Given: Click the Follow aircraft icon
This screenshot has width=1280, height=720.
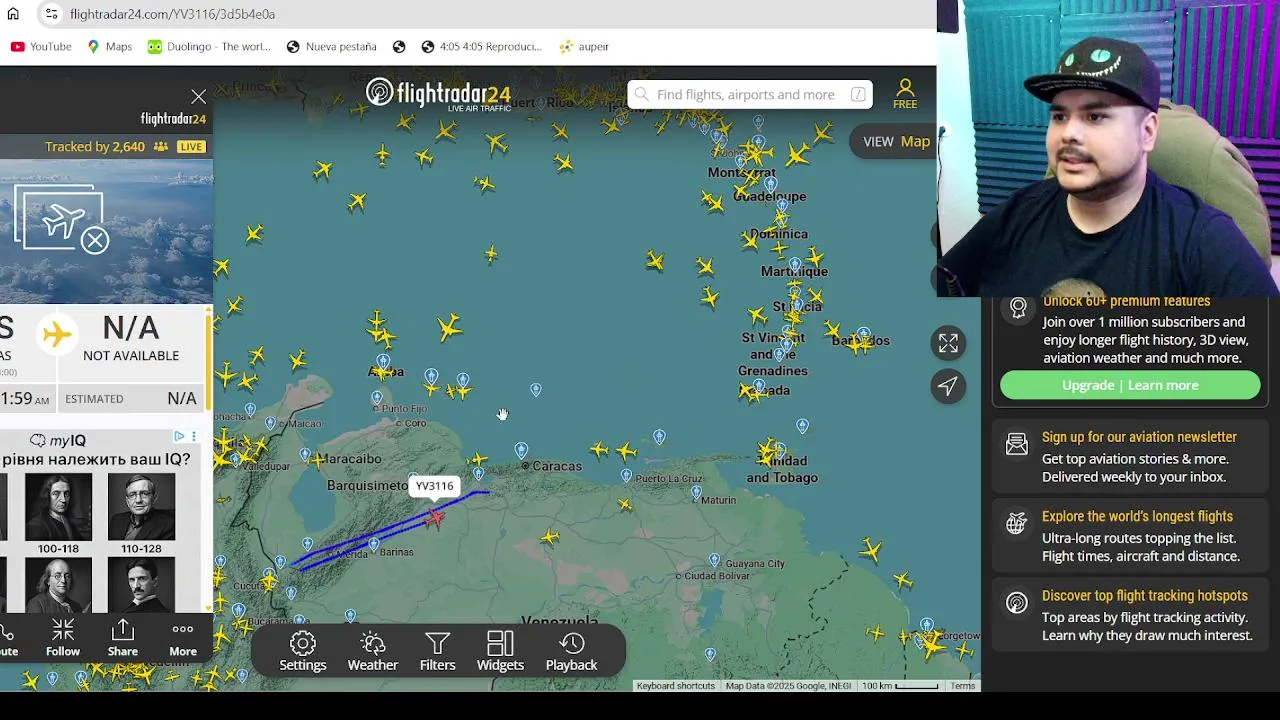Looking at the screenshot, I should point(62,637).
